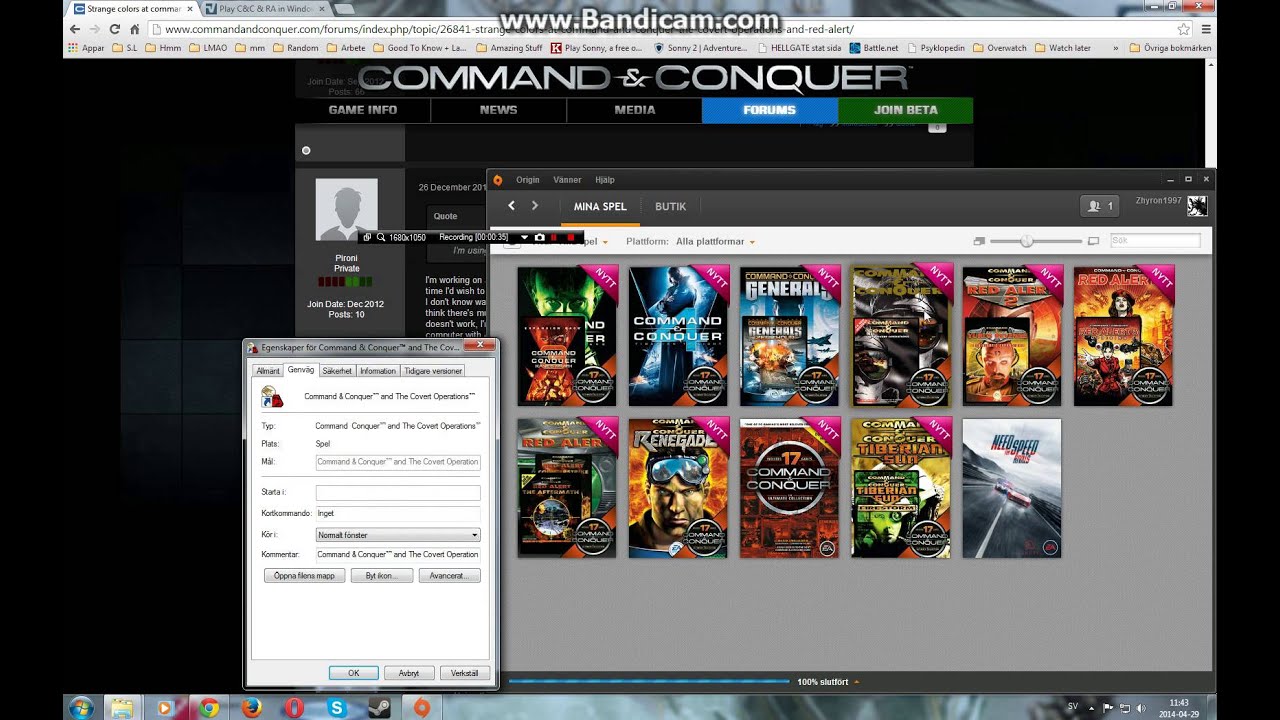Open GAME INFO on the Command & Conquer site
The width and height of the screenshot is (1280, 720).
(x=363, y=110)
